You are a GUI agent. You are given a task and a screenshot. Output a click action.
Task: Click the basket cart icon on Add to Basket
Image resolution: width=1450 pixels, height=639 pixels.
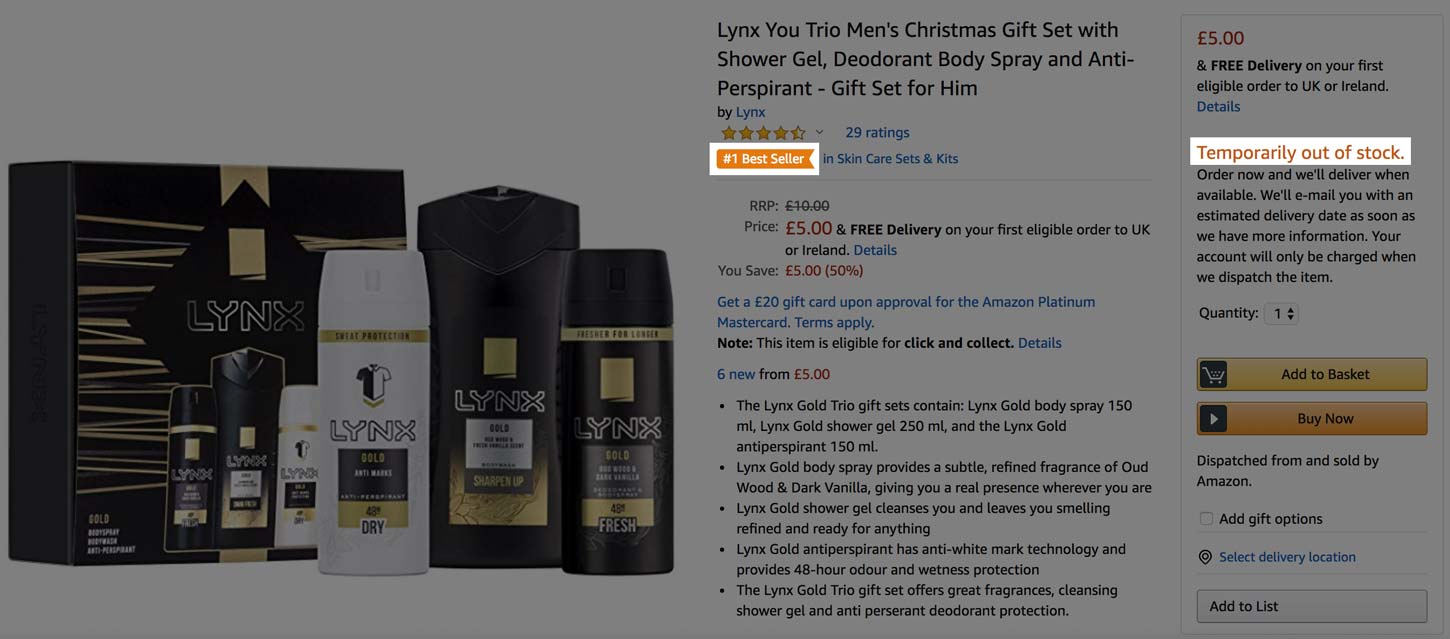[1213, 374]
